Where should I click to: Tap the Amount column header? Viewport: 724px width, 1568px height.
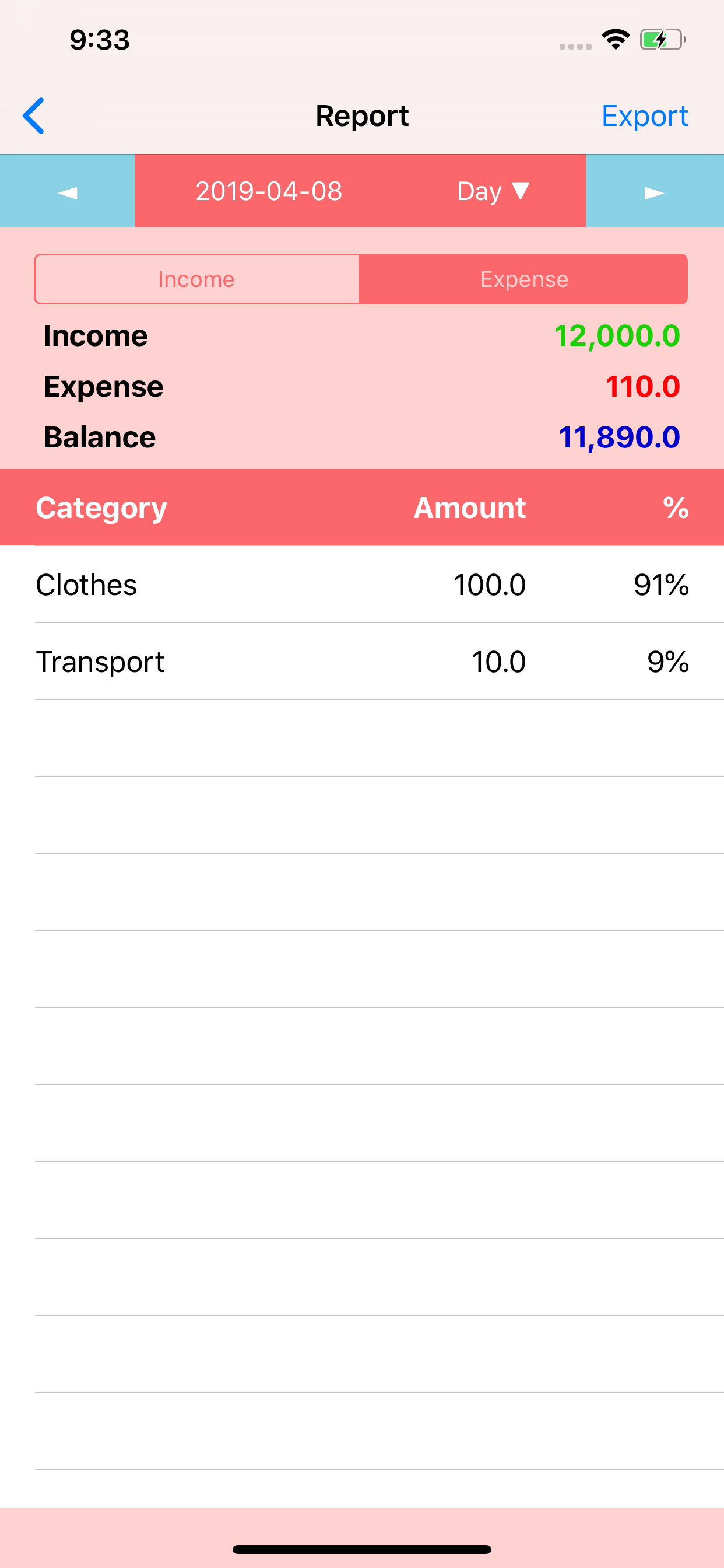469,508
